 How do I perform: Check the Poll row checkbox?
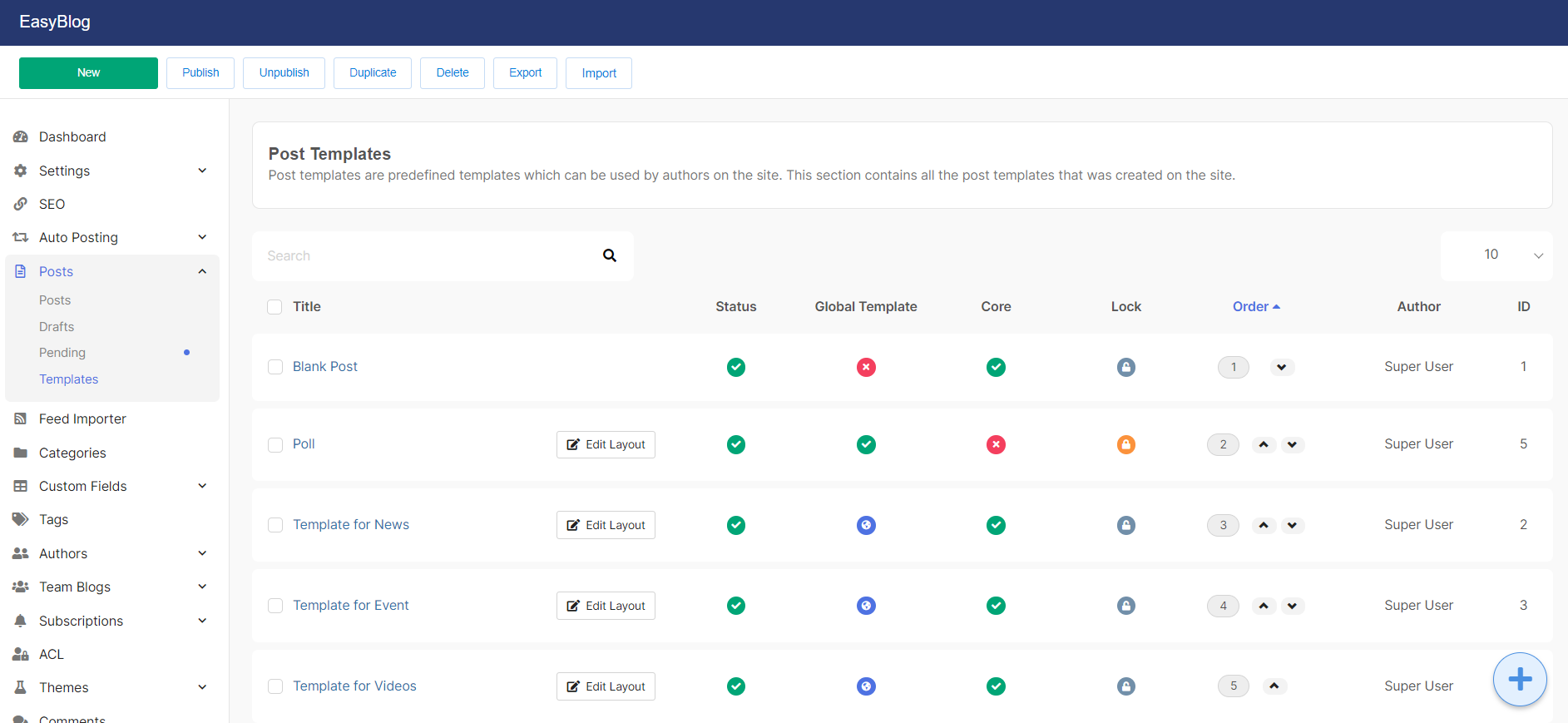click(x=275, y=445)
